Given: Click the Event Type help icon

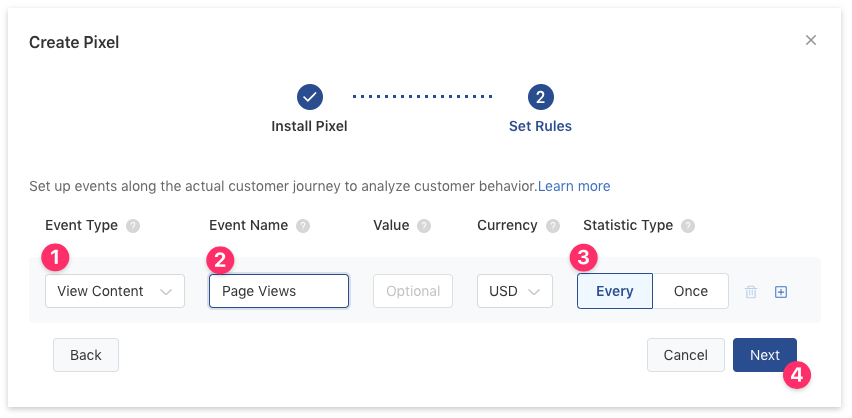Looking at the screenshot, I should [133, 226].
